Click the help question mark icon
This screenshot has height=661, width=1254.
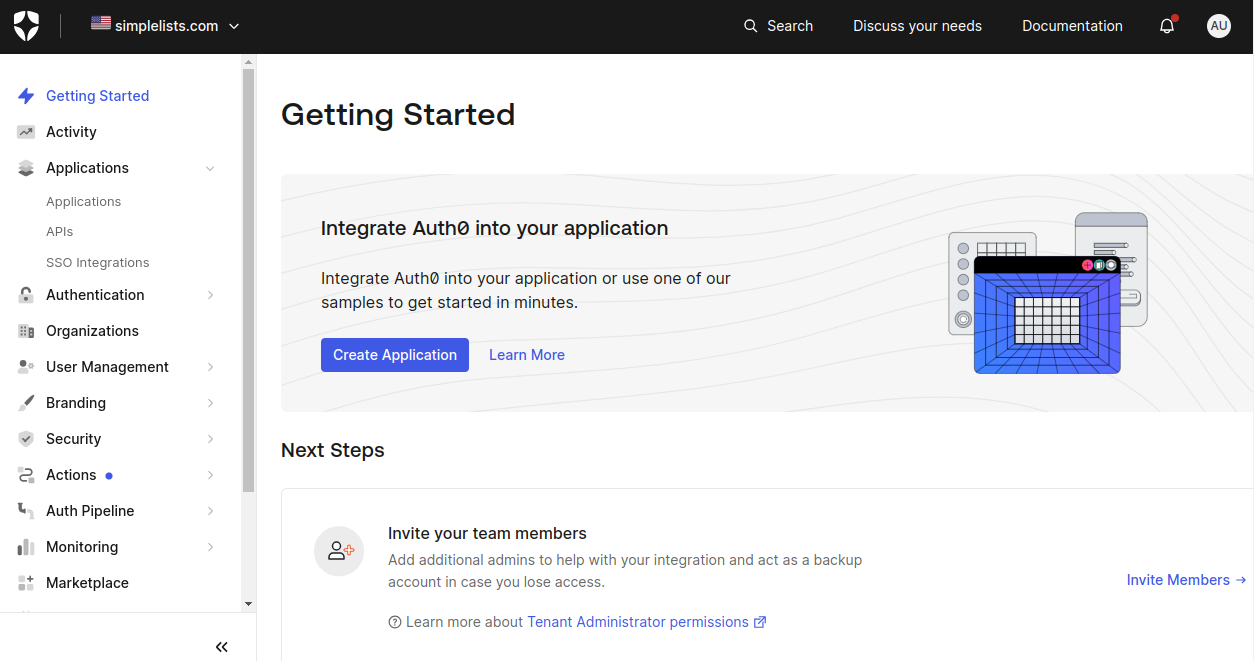(x=395, y=622)
